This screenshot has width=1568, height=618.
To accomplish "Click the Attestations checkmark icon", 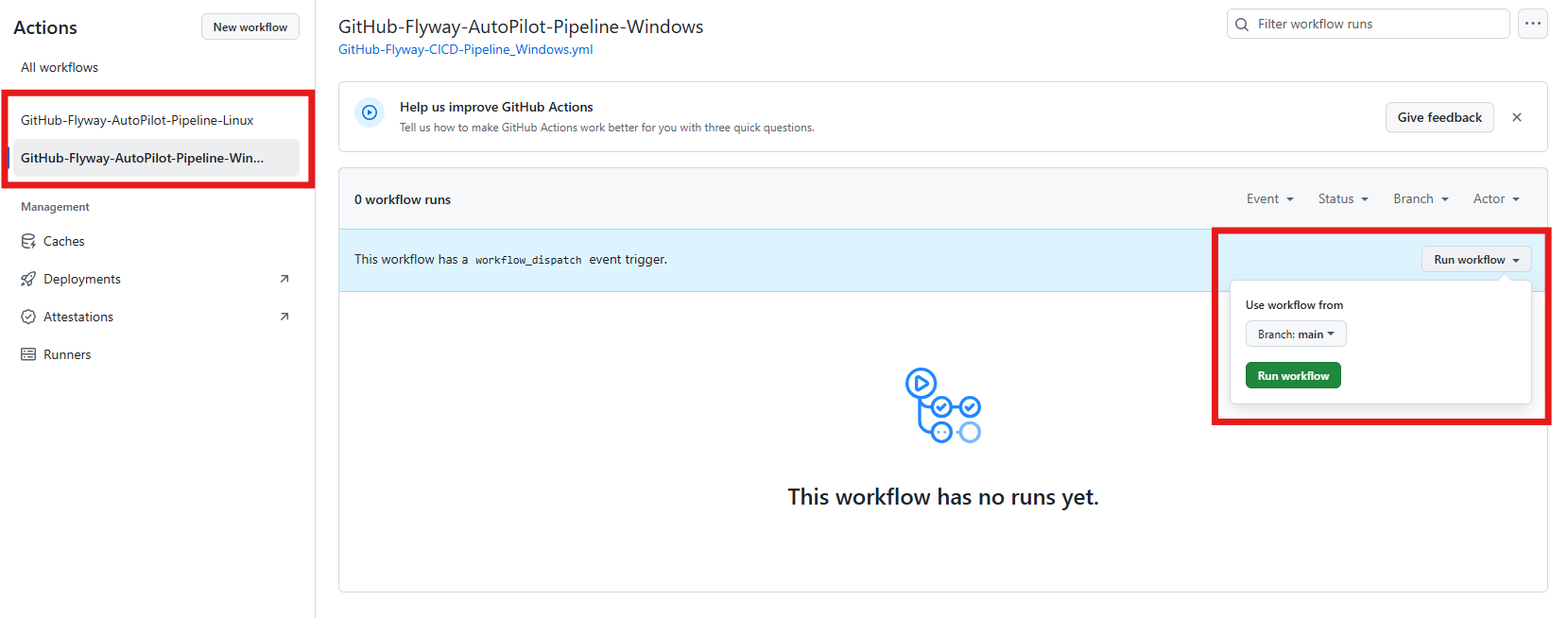I will point(28,317).
